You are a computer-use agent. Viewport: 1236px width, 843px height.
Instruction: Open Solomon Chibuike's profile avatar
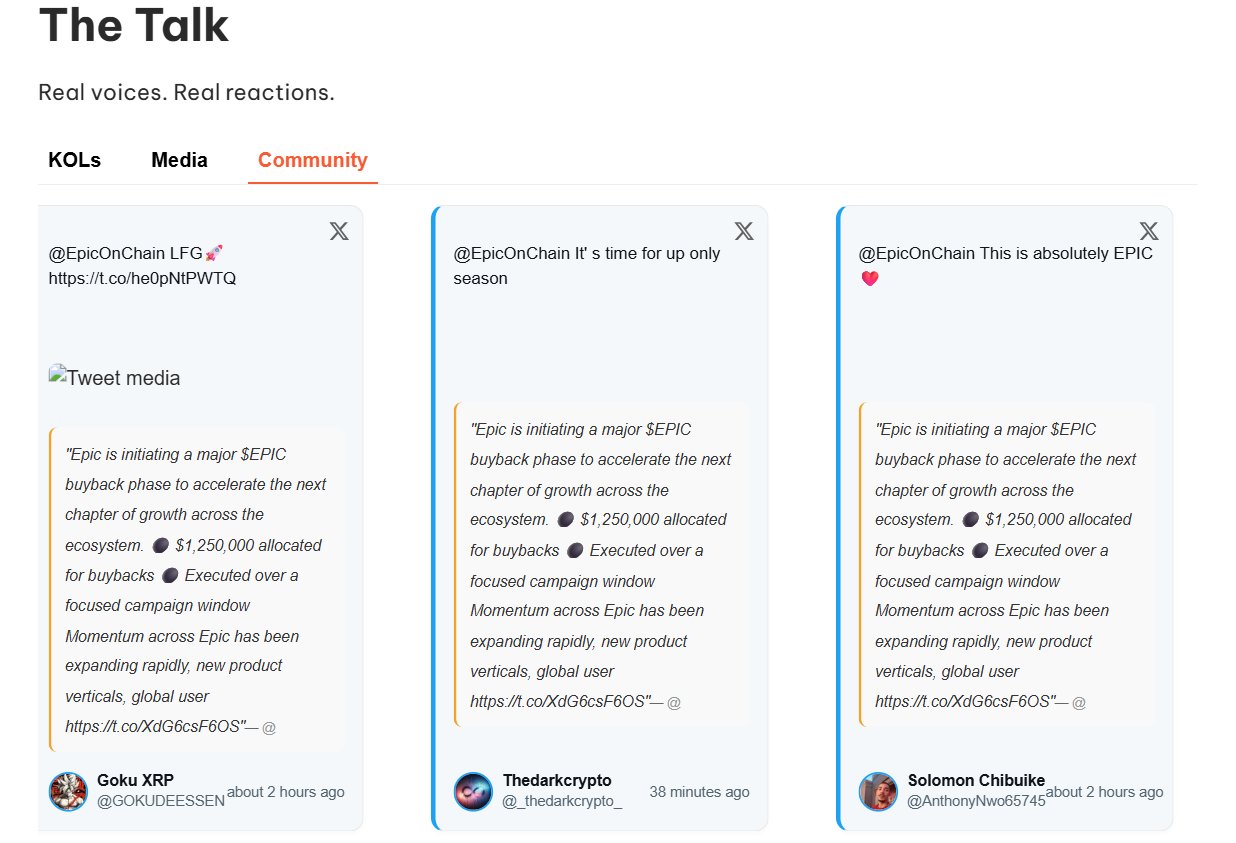point(878,791)
